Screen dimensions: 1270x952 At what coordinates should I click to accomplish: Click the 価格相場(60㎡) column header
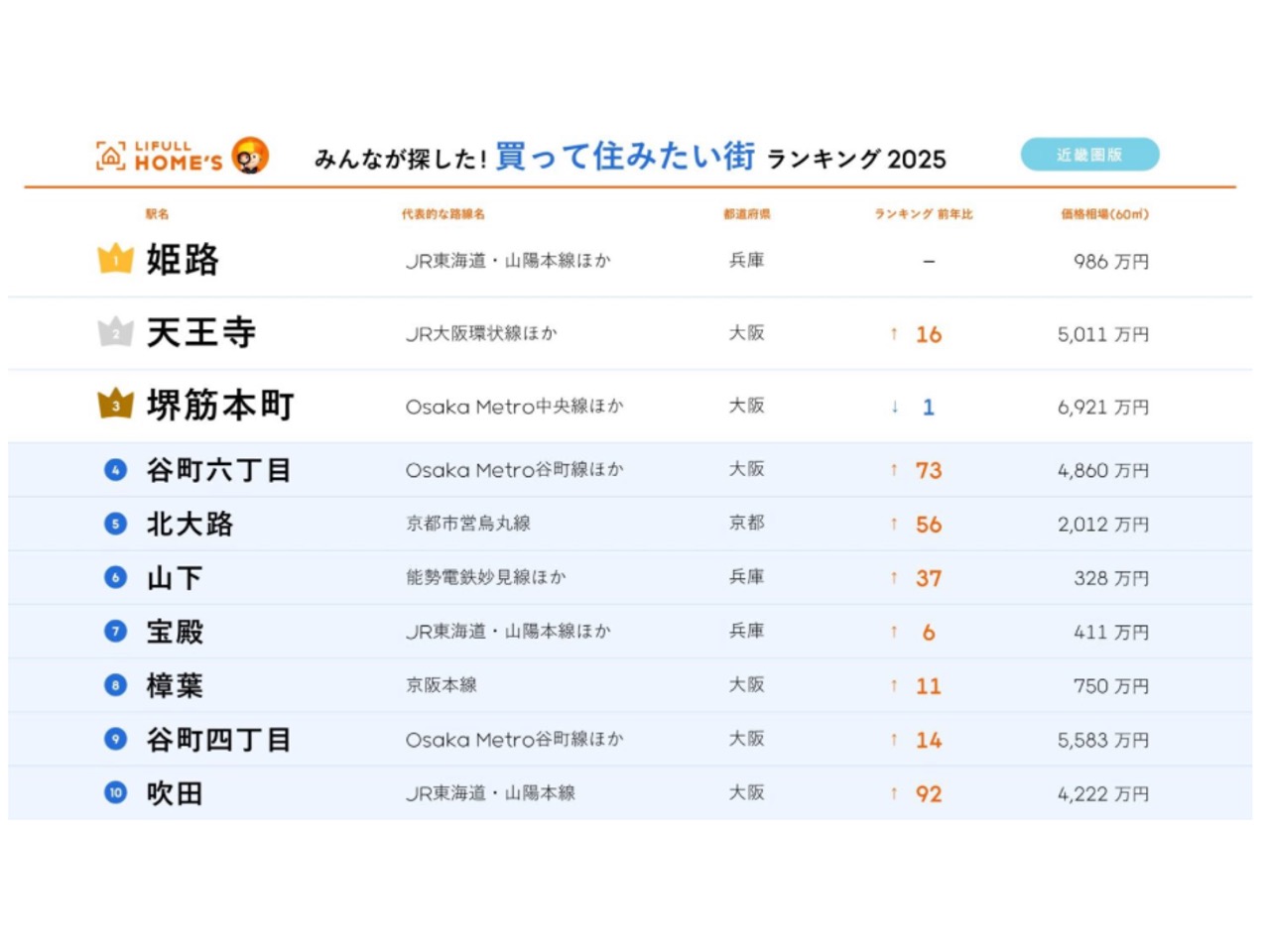coord(1104,214)
